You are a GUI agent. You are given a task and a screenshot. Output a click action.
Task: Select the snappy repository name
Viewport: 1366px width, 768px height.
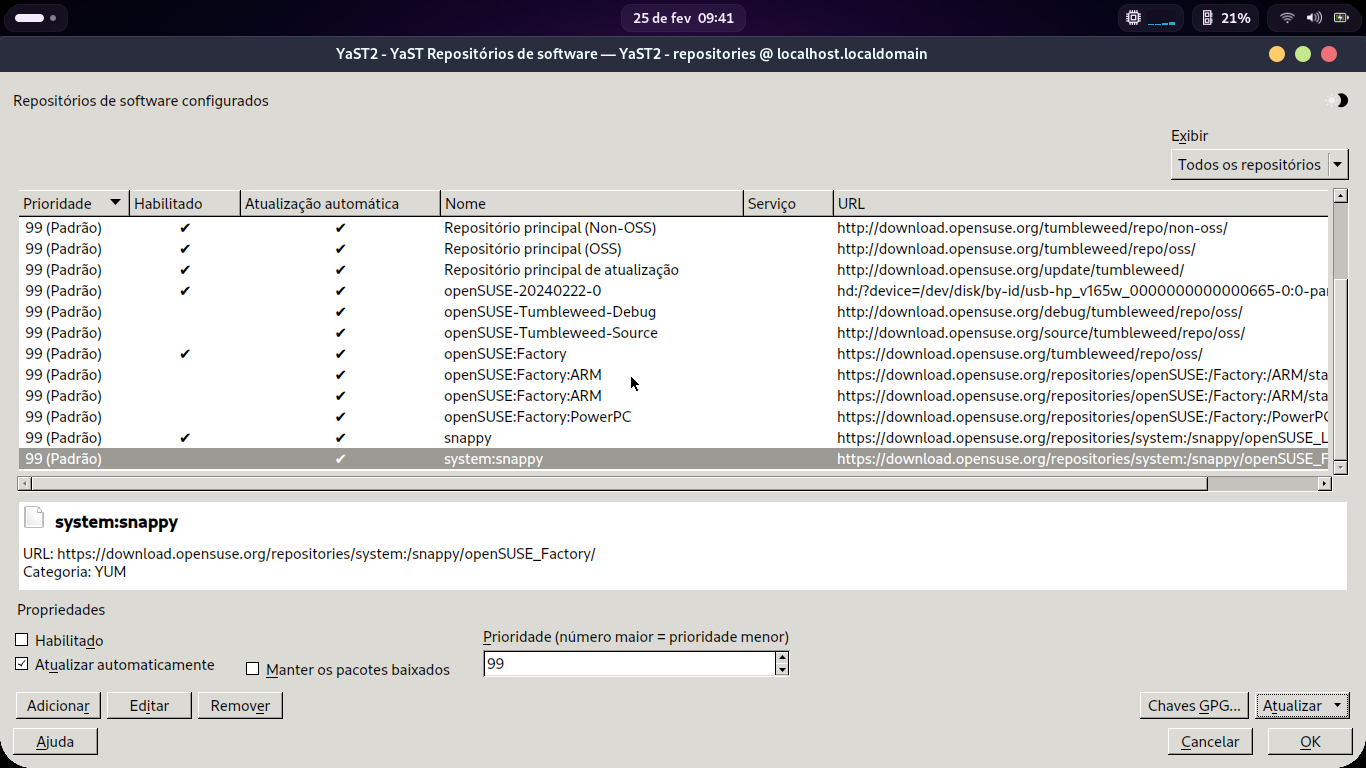[468, 438]
